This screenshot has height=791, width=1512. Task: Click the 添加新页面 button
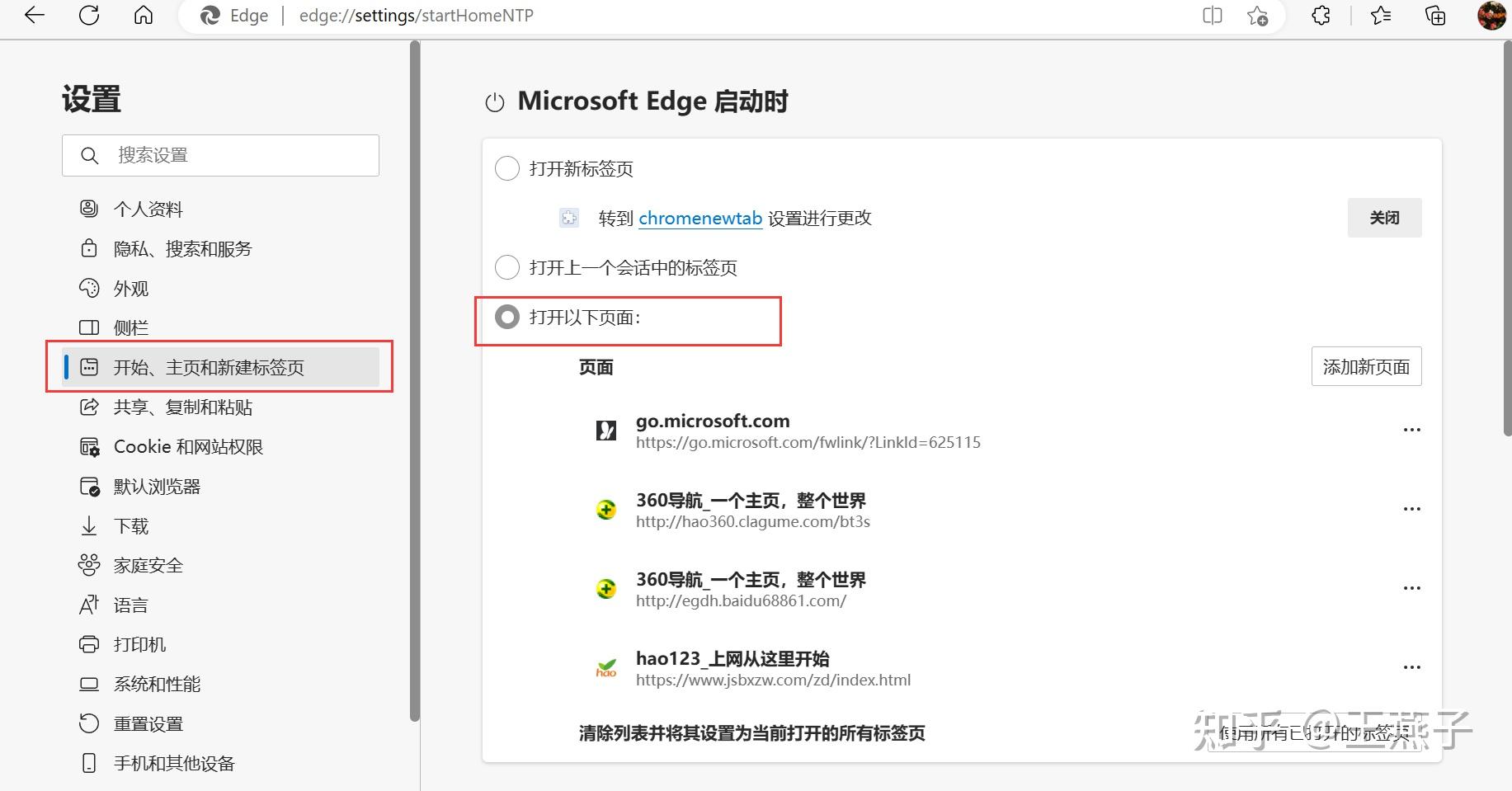[1366, 365]
